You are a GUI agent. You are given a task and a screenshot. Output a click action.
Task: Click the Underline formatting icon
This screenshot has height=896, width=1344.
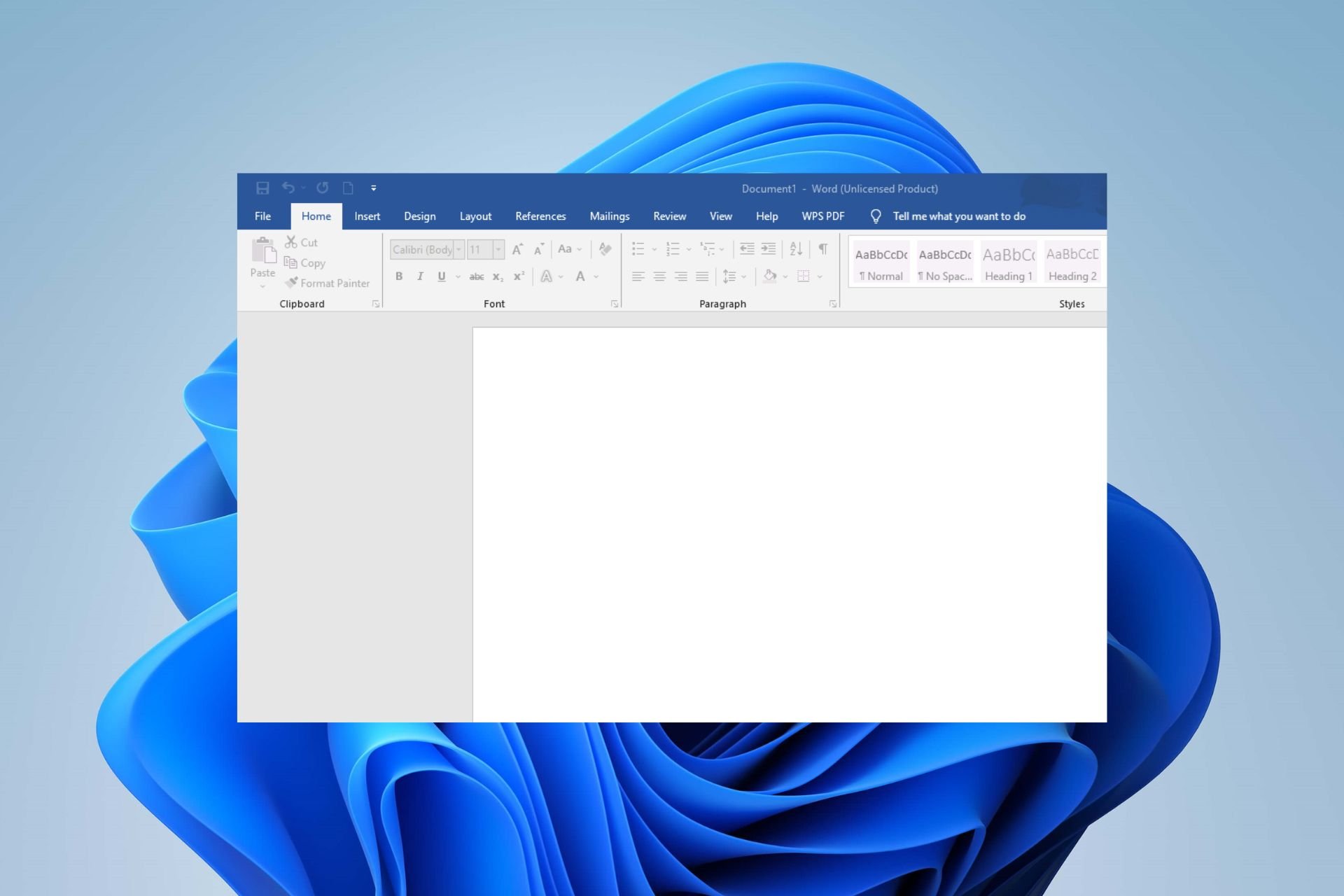[x=441, y=275]
